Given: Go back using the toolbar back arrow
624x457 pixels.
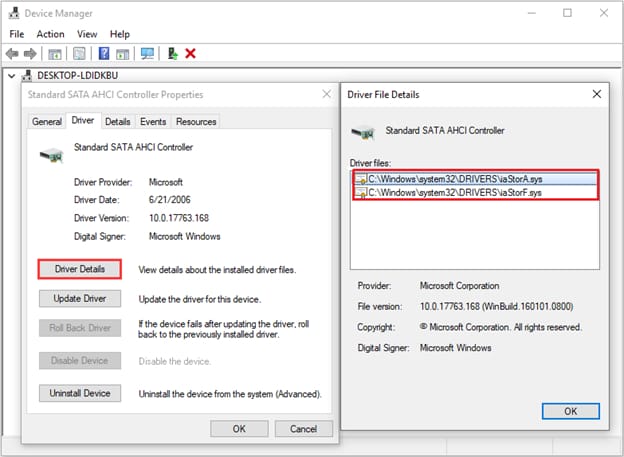Looking at the screenshot, I should click(12, 53).
